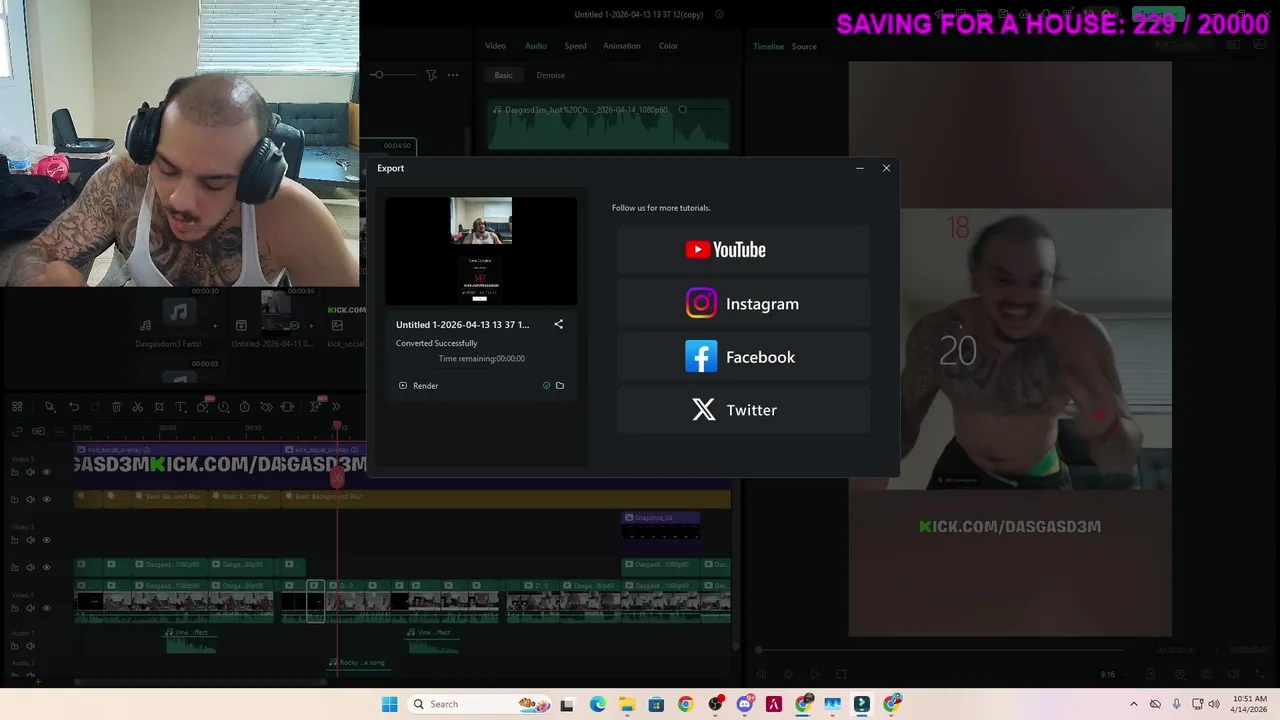Mute the Video 1 track
This screenshot has width=1280, height=720.
point(30,608)
